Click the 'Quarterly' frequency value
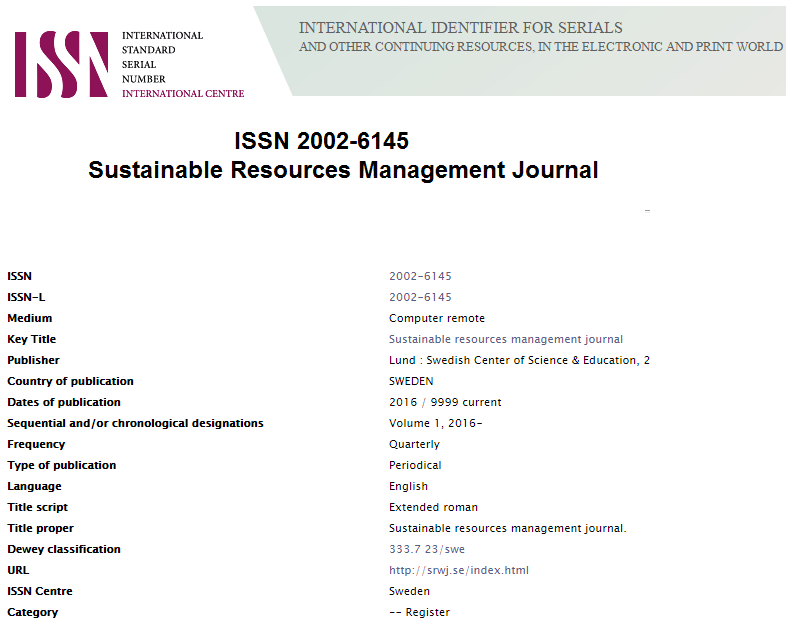The height and width of the screenshot is (637, 786). coord(414,445)
